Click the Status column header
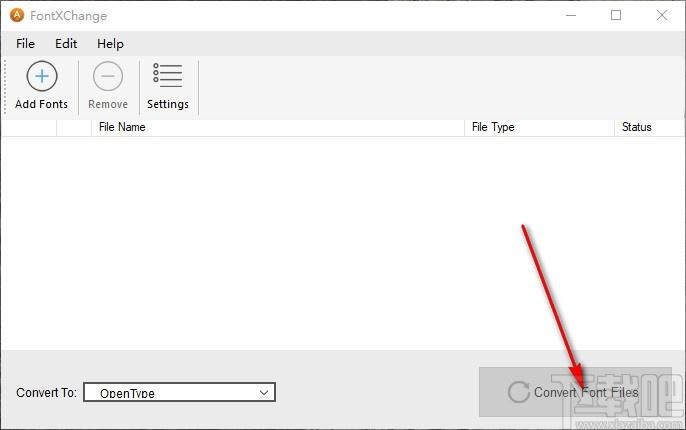This screenshot has height=430, width=686. point(650,127)
